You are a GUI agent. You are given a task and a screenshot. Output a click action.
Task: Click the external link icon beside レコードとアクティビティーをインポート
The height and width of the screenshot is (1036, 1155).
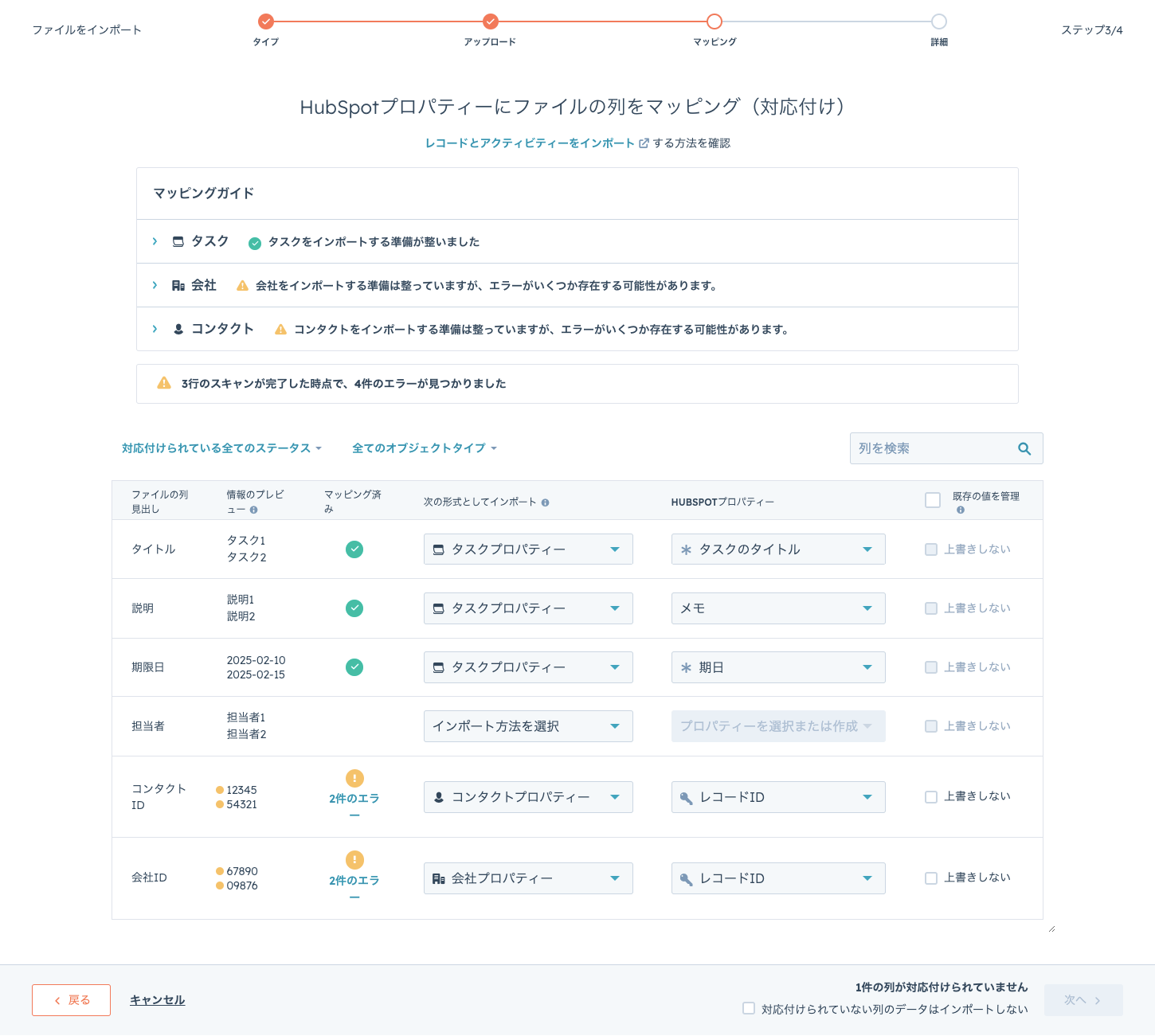coord(644,143)
